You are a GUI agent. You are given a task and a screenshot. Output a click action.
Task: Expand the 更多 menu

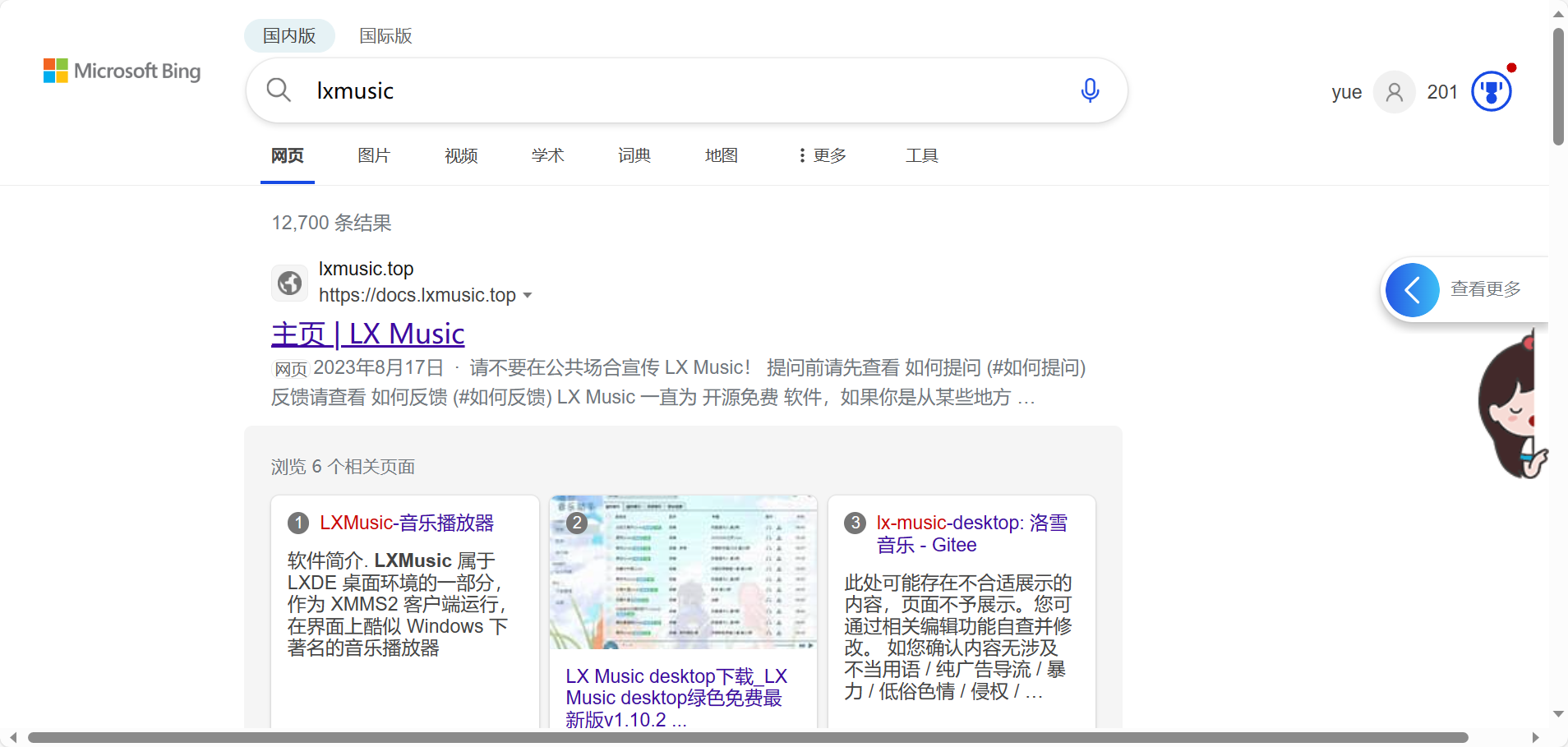(822, 155)
